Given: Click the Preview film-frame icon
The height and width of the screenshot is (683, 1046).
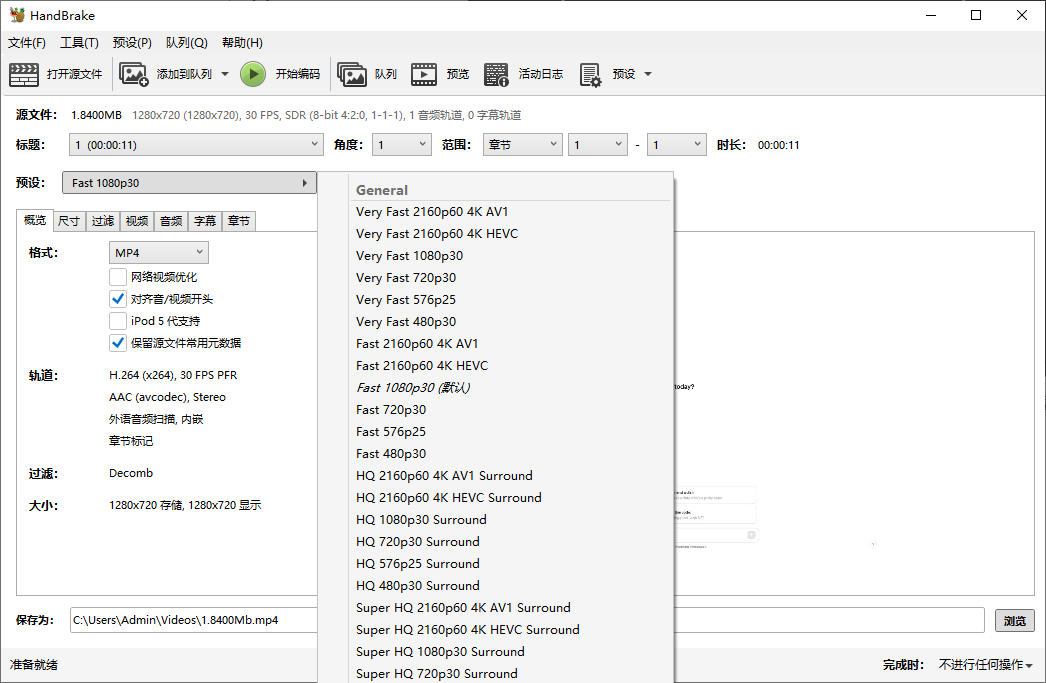Looking at the screenshot, I should coord(424,74).
